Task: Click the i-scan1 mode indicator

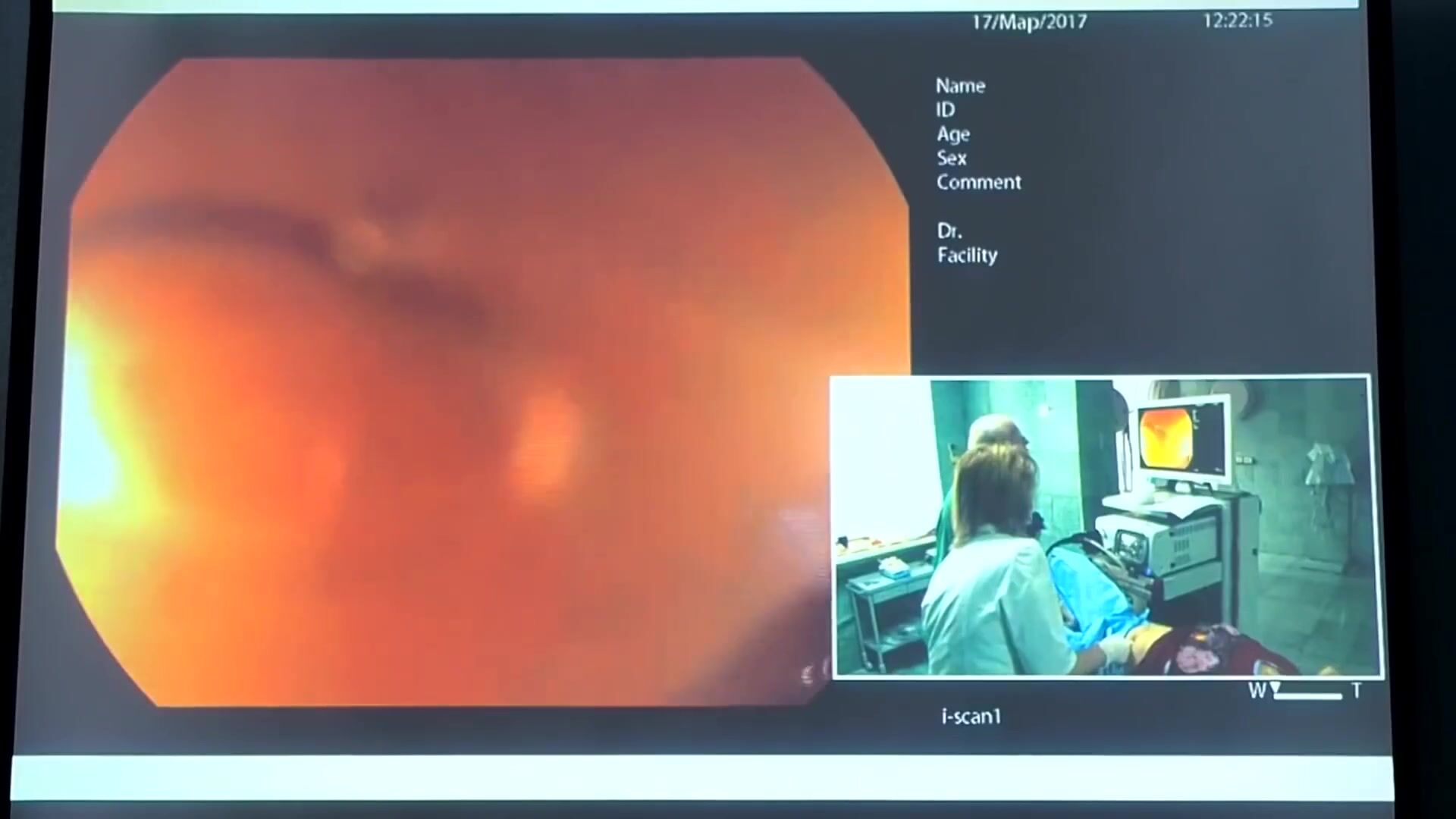Action: click(x=971, y=717)
